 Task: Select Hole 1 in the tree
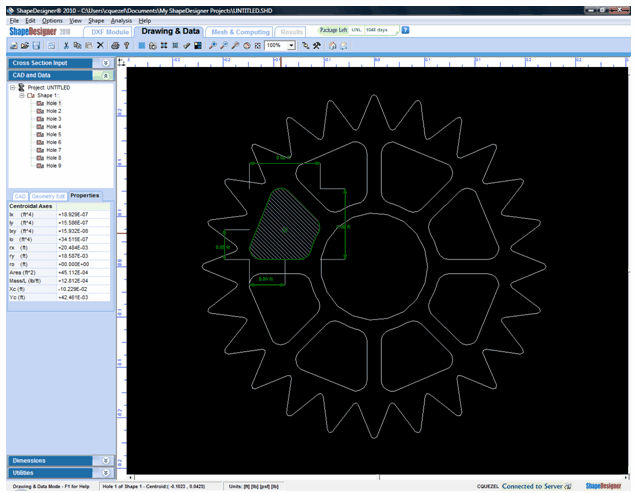pos(54,103)
